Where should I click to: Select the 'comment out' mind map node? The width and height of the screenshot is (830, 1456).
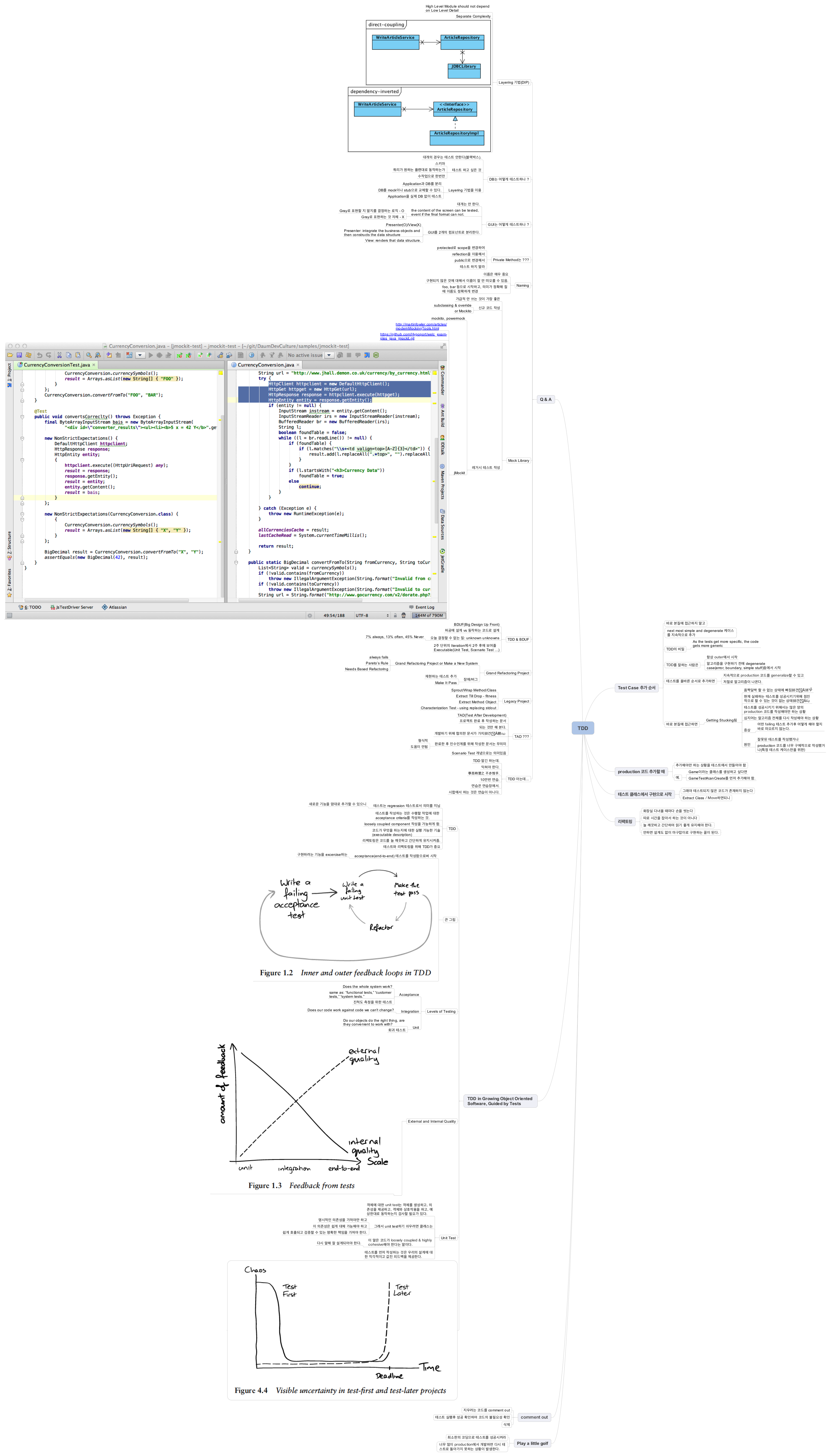tap(534, 1417)
